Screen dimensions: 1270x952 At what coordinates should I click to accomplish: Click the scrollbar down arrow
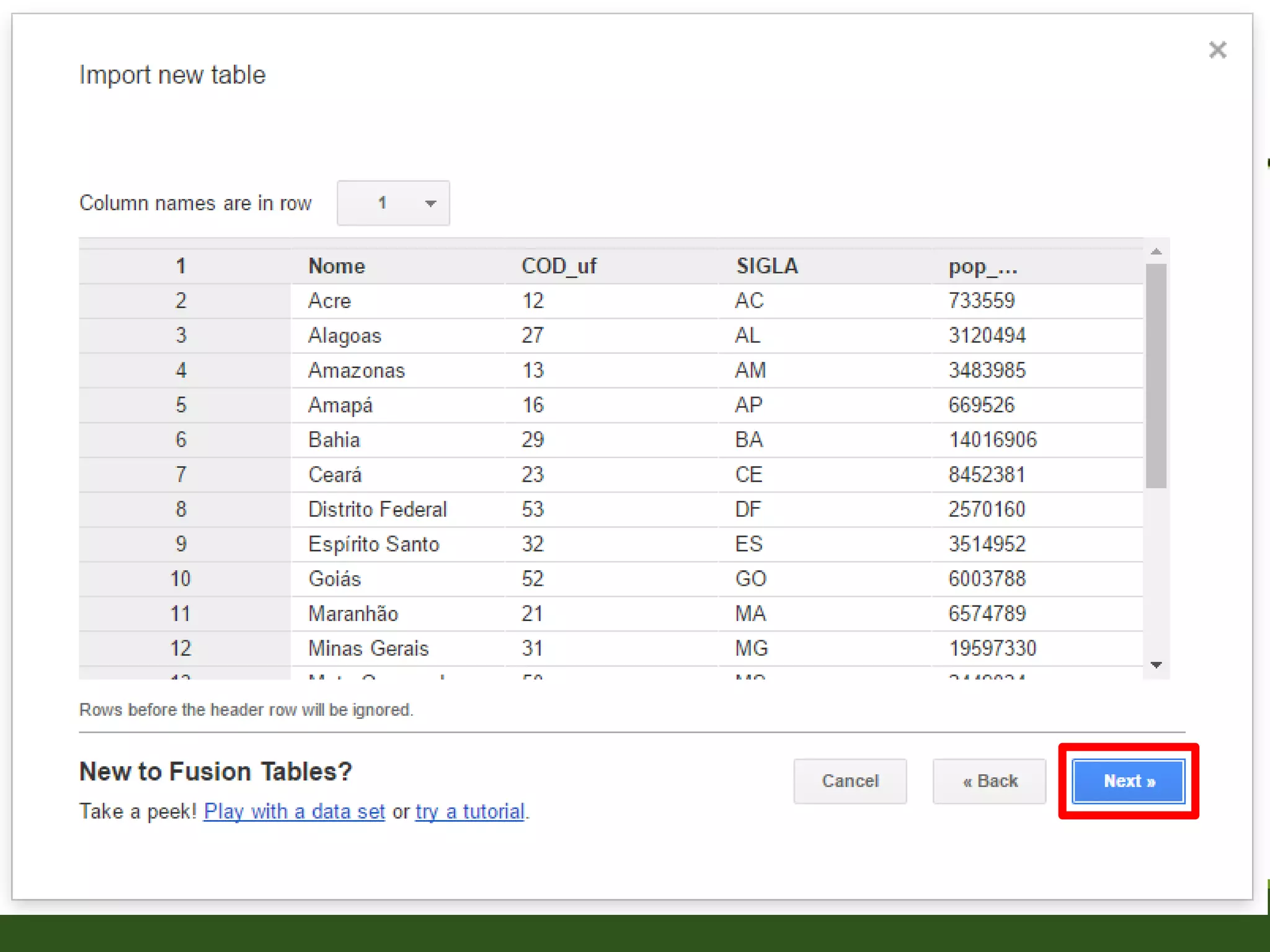(1156, 665)
